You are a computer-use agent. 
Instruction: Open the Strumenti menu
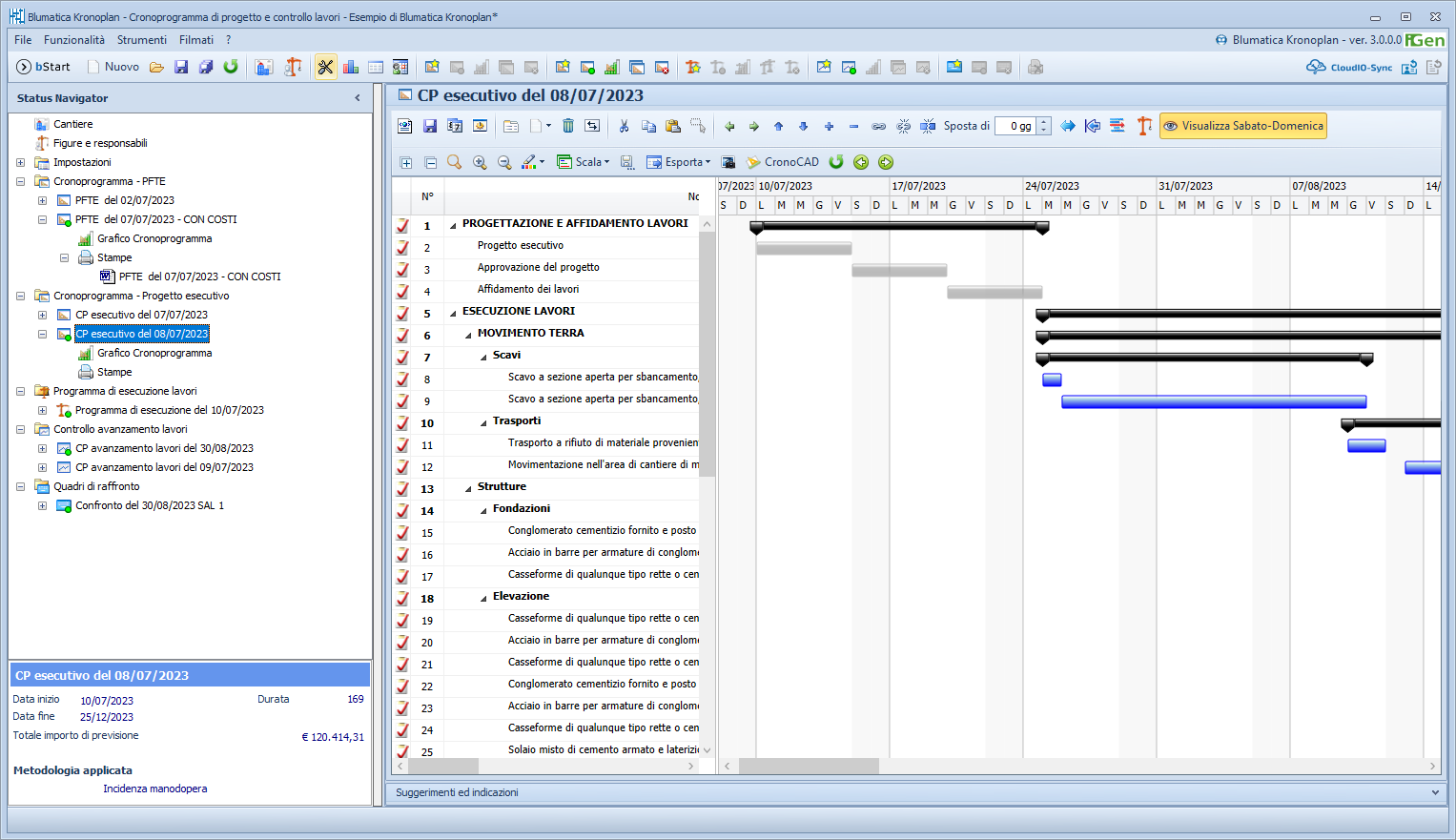(142, 40)
